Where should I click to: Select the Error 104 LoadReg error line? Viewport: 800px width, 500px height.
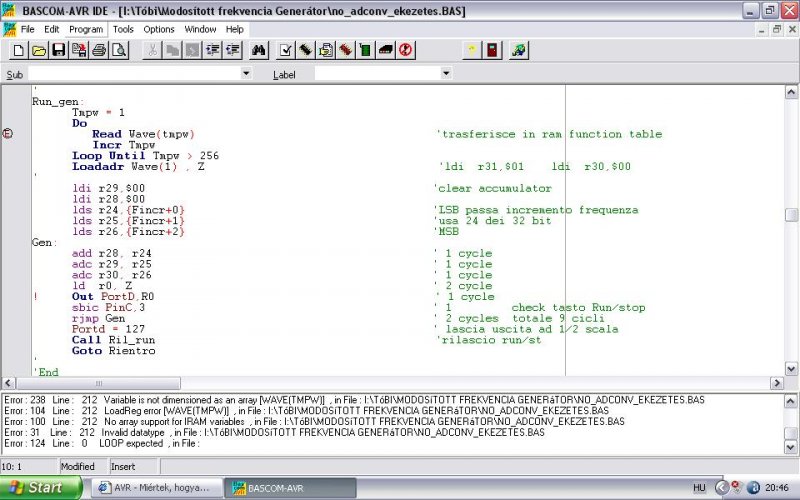[306, 411]
